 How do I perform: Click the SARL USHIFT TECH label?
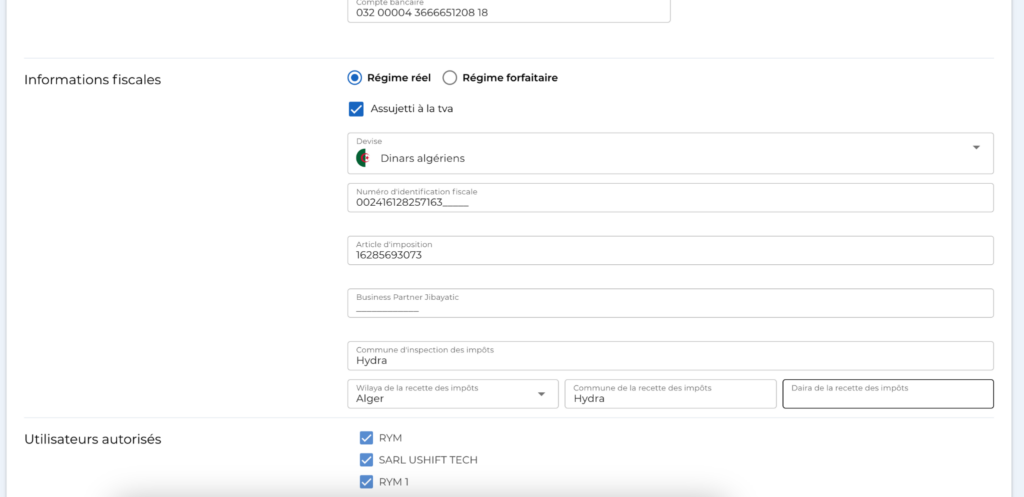pos(428,460)
